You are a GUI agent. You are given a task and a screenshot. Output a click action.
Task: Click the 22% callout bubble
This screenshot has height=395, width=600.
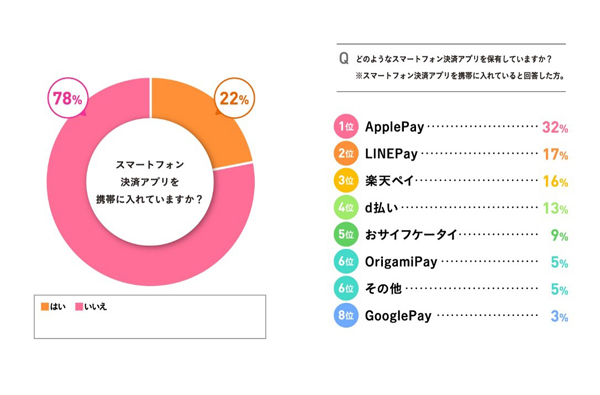click(234, 98)
